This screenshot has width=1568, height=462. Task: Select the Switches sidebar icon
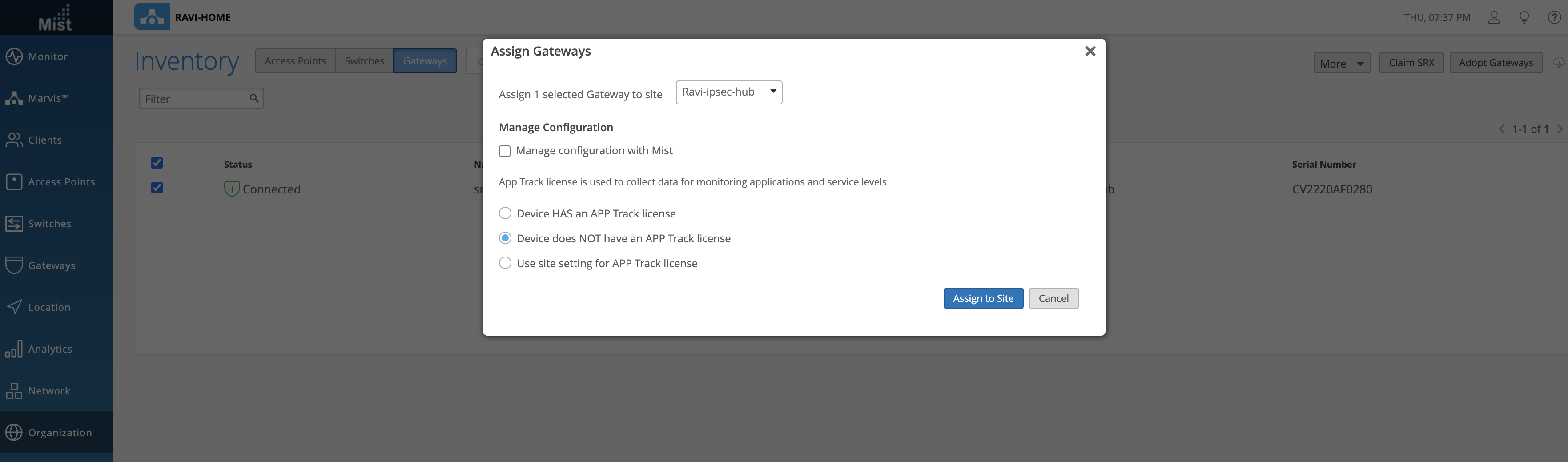pos(14,223)
